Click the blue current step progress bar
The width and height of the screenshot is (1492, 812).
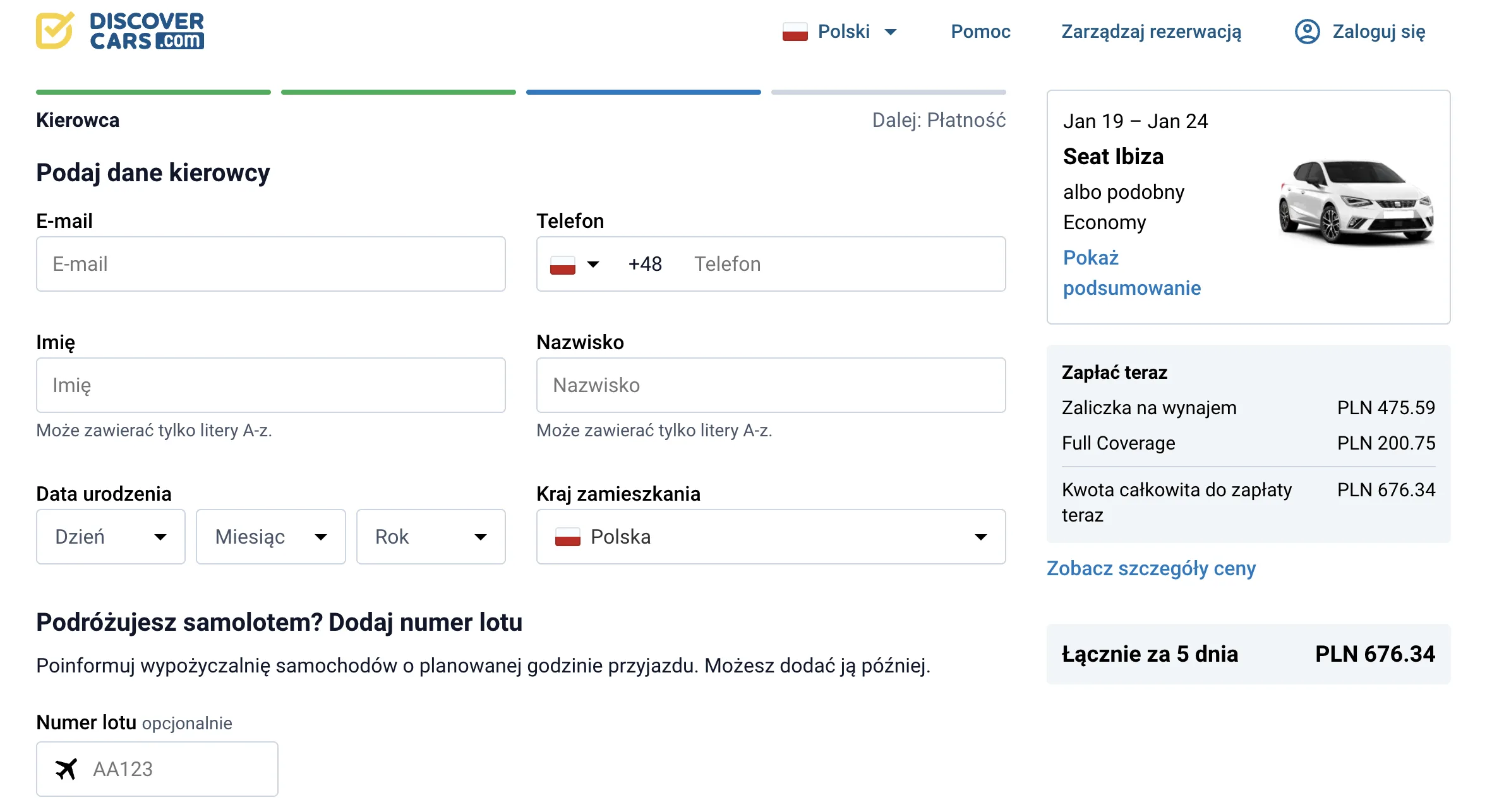click(x=643, y=92)
